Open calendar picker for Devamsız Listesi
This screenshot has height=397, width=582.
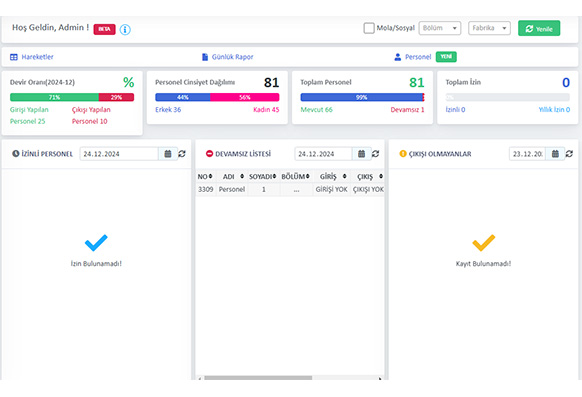click(361, 154)
